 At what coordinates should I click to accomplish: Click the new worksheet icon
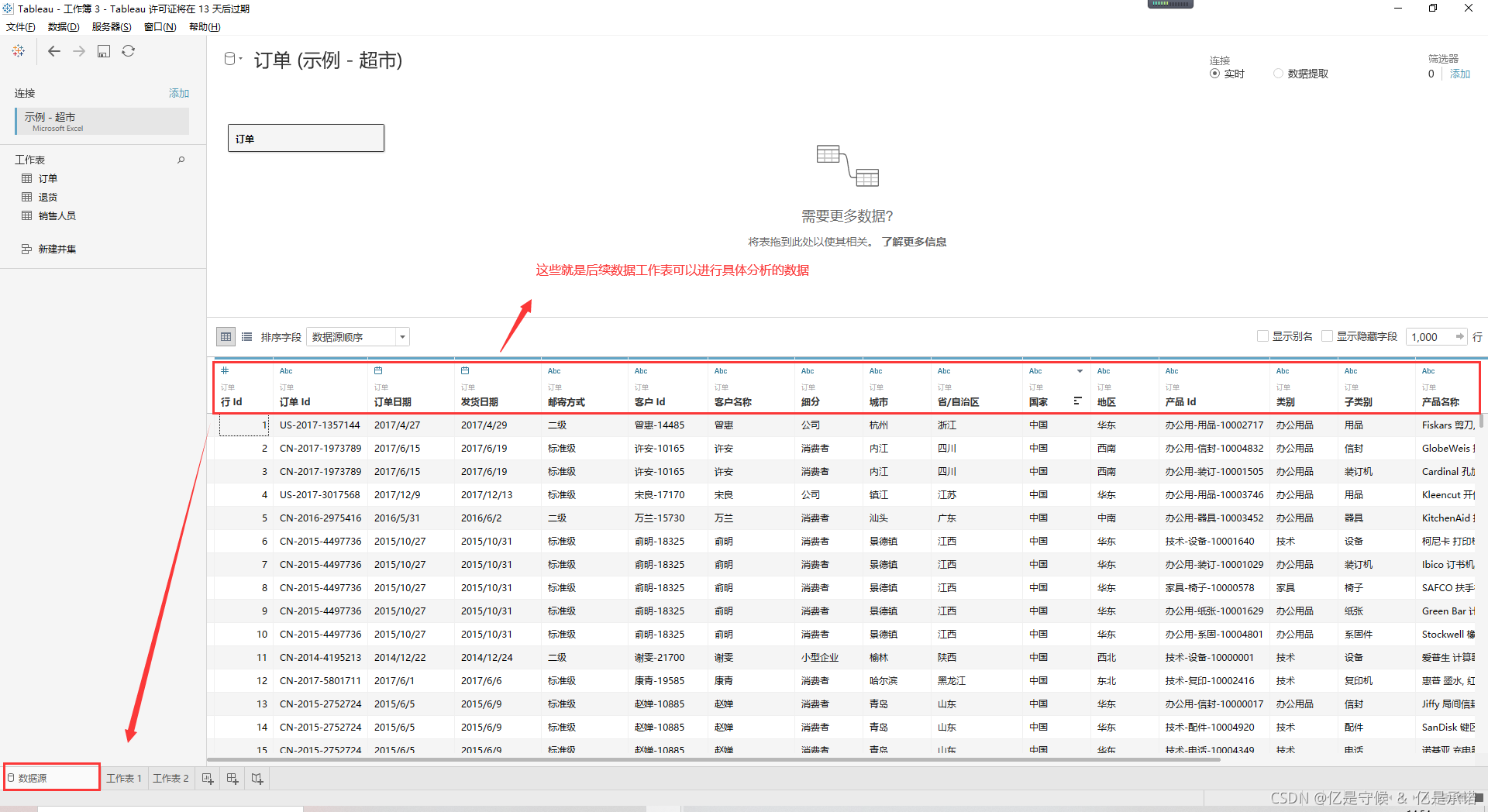(208, 778)
